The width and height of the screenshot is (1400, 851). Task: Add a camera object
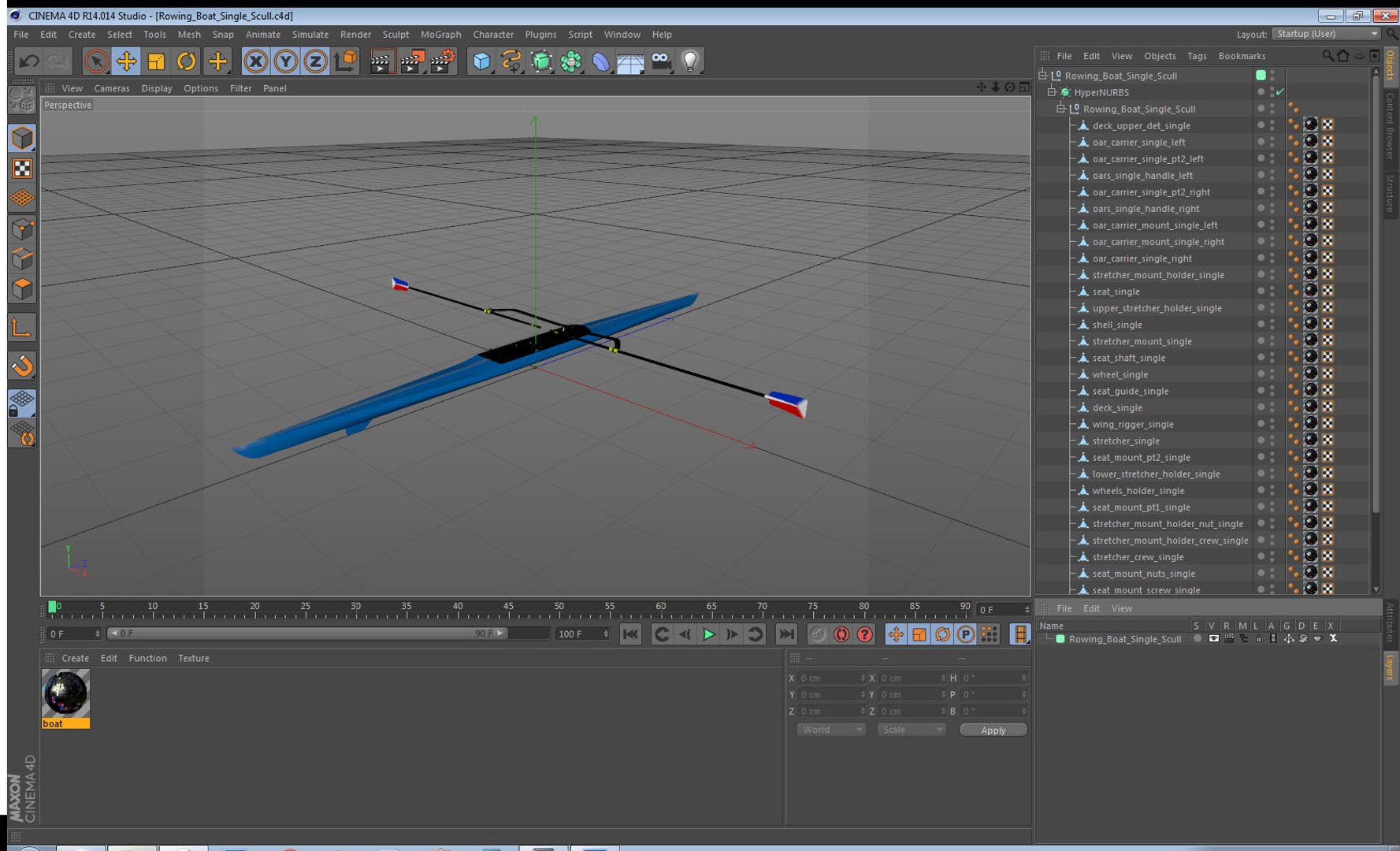point(661,61)
